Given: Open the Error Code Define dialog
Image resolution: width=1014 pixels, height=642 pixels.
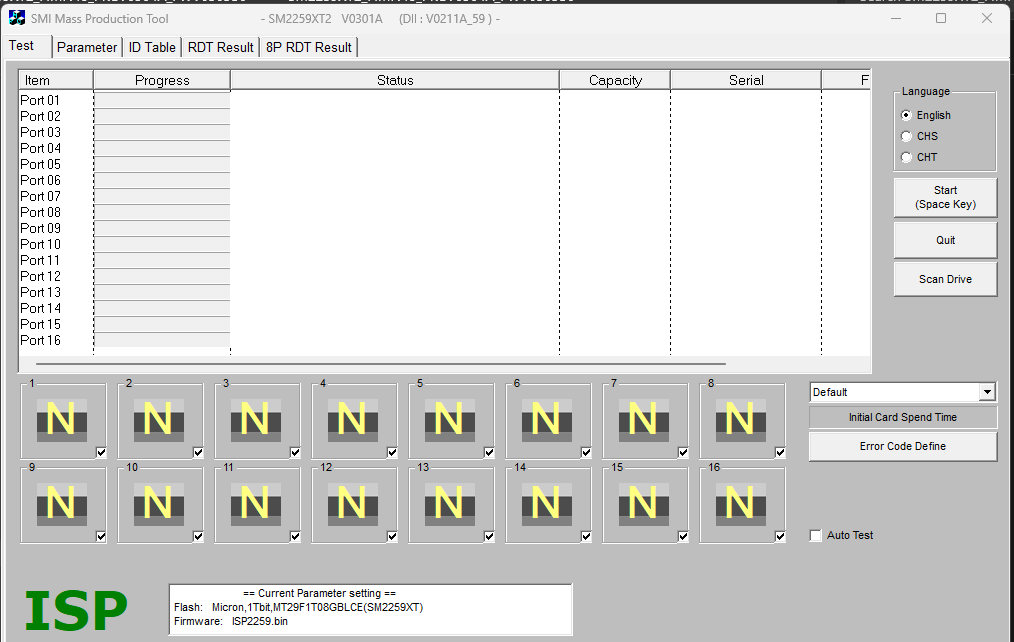Looking at the screenshot, I should tap(902, 446).
